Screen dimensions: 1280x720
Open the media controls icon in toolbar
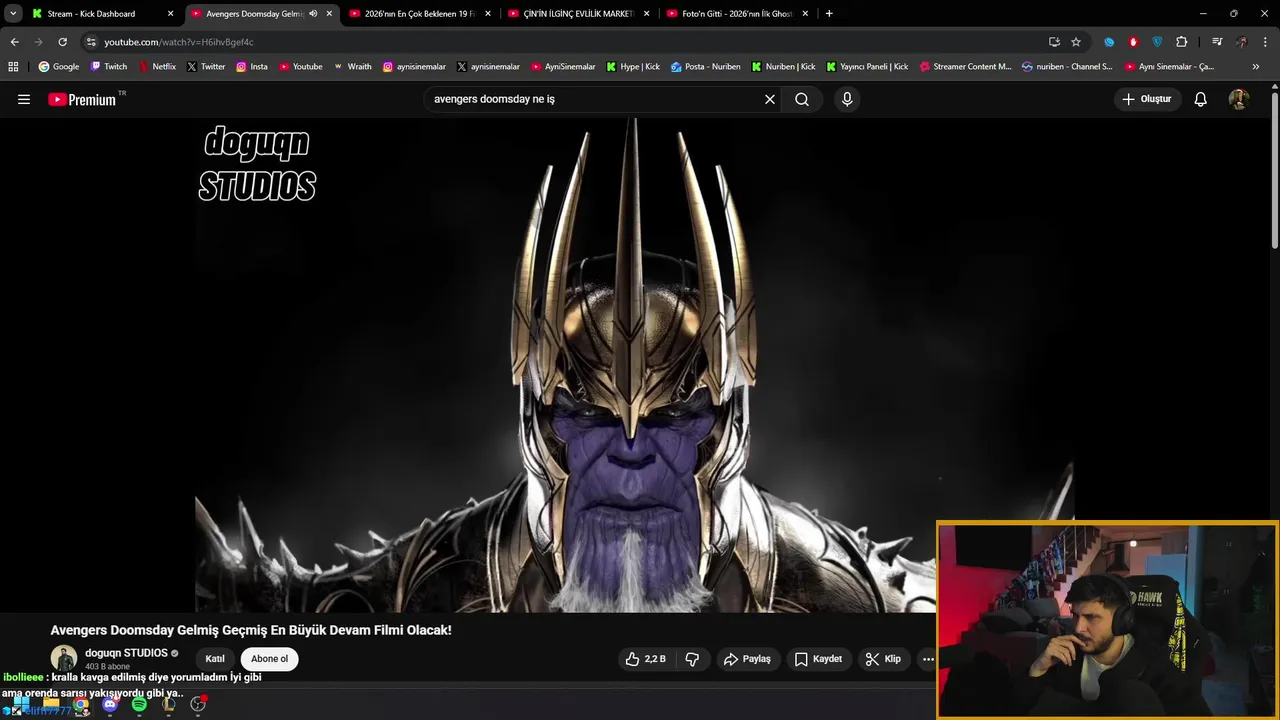coord(1217,42)
